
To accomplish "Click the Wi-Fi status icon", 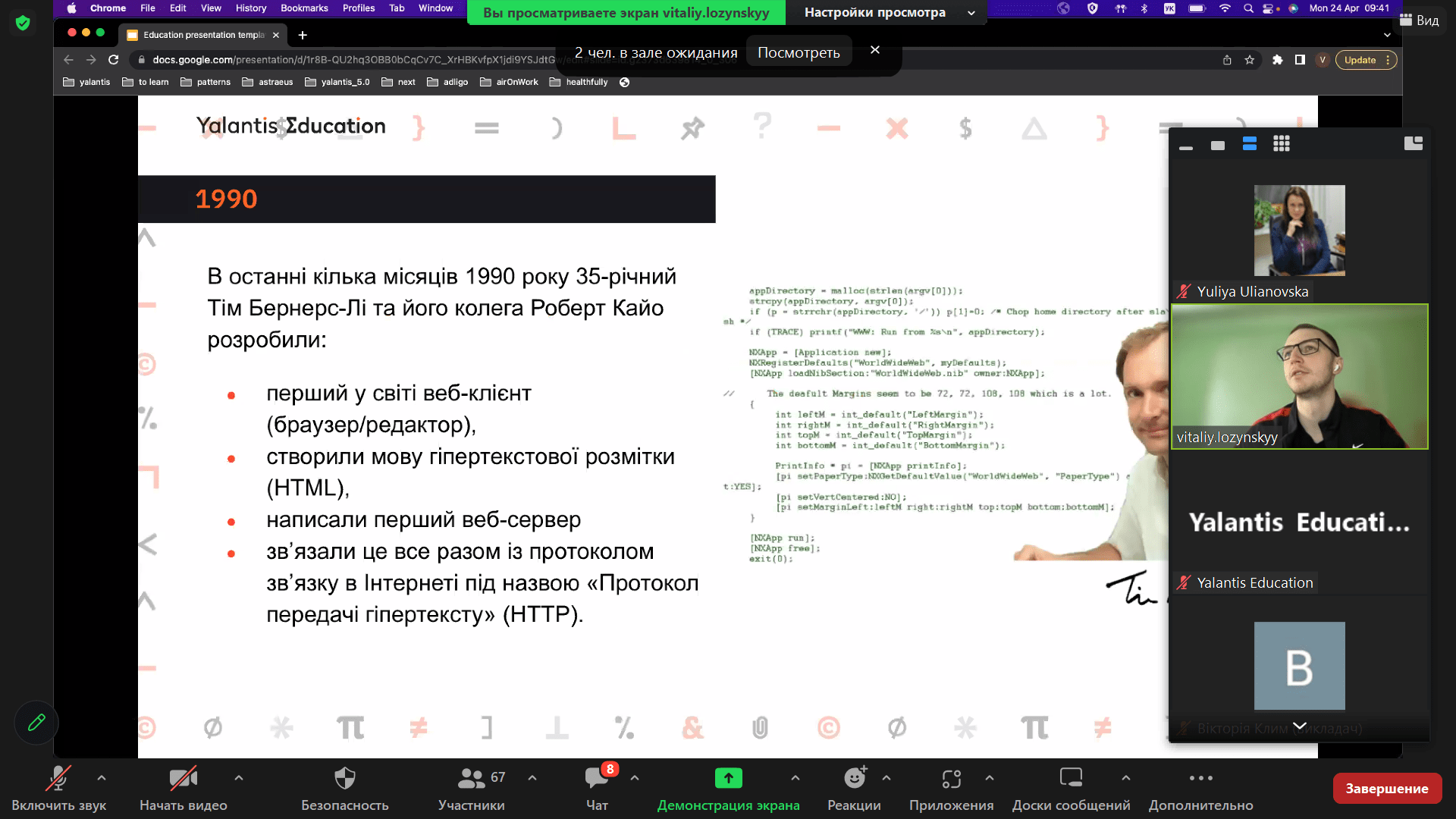I will pos(1225,8).
